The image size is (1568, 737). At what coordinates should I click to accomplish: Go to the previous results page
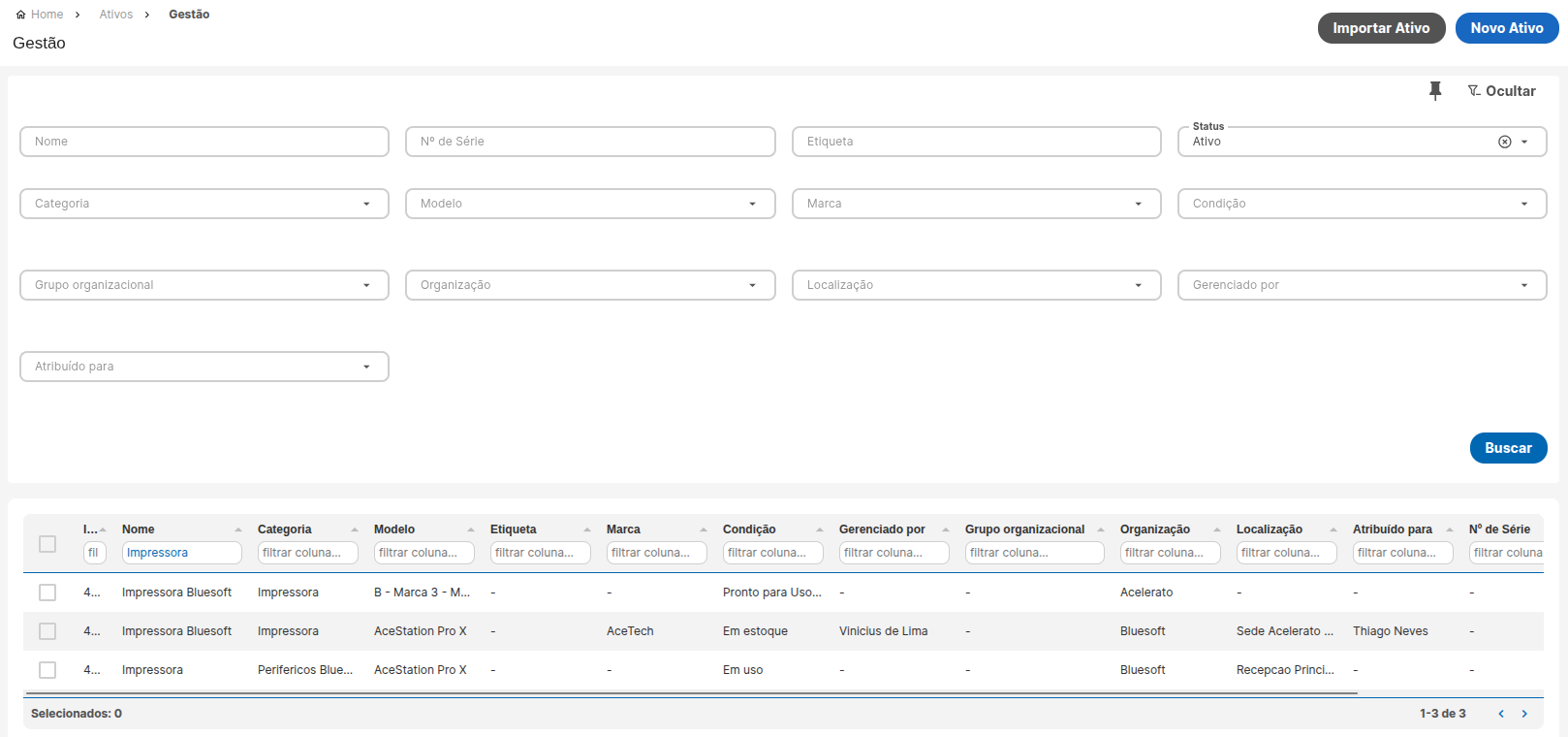coord(1501,714)
